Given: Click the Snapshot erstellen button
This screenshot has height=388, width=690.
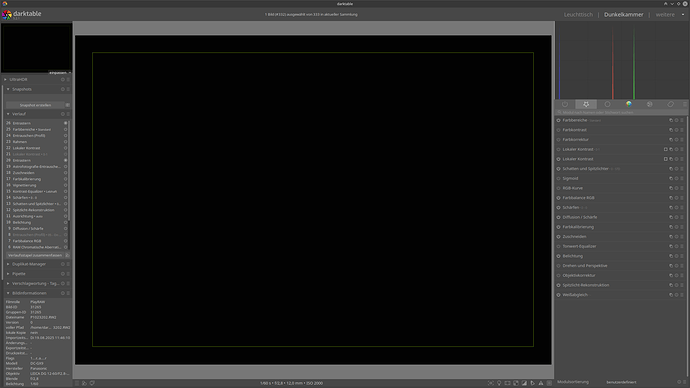Looking at the screenshot, I should pyautogui.click(x=35, y=105).
